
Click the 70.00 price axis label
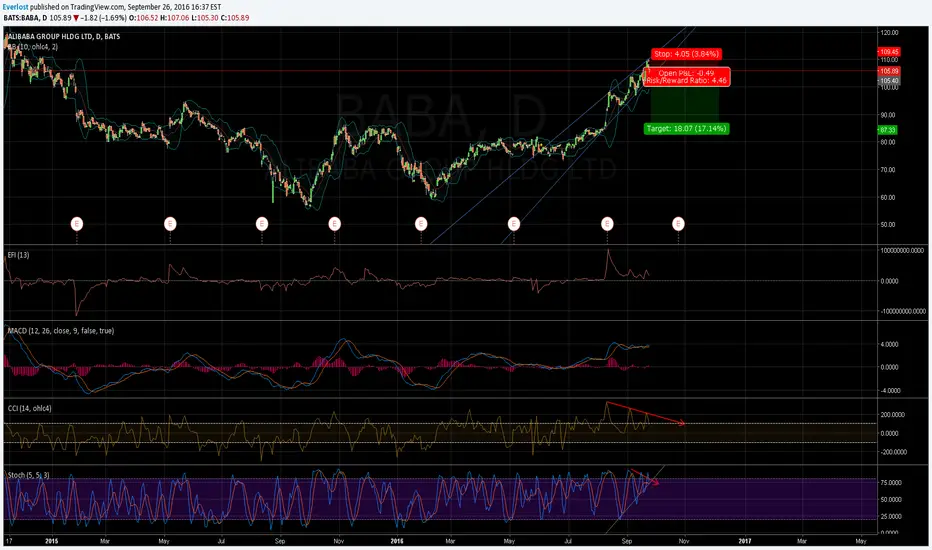[888, 169]
